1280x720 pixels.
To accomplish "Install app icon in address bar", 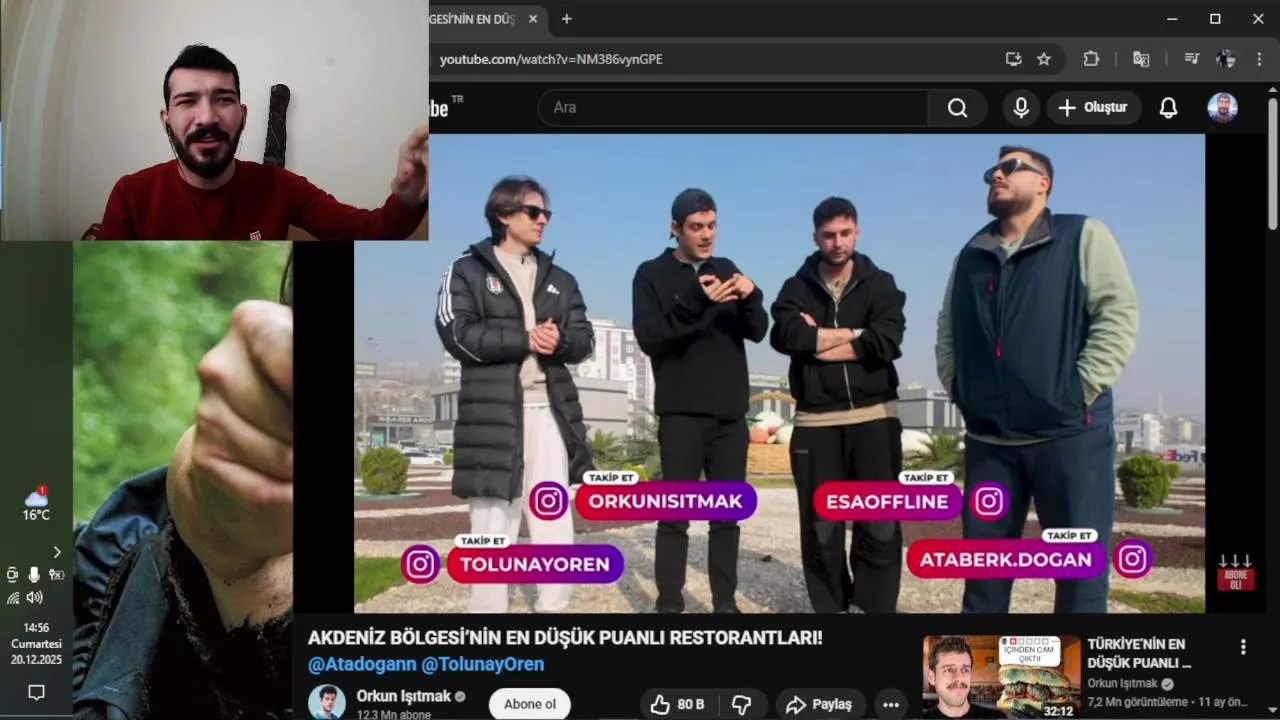I will click(1013, 59).
